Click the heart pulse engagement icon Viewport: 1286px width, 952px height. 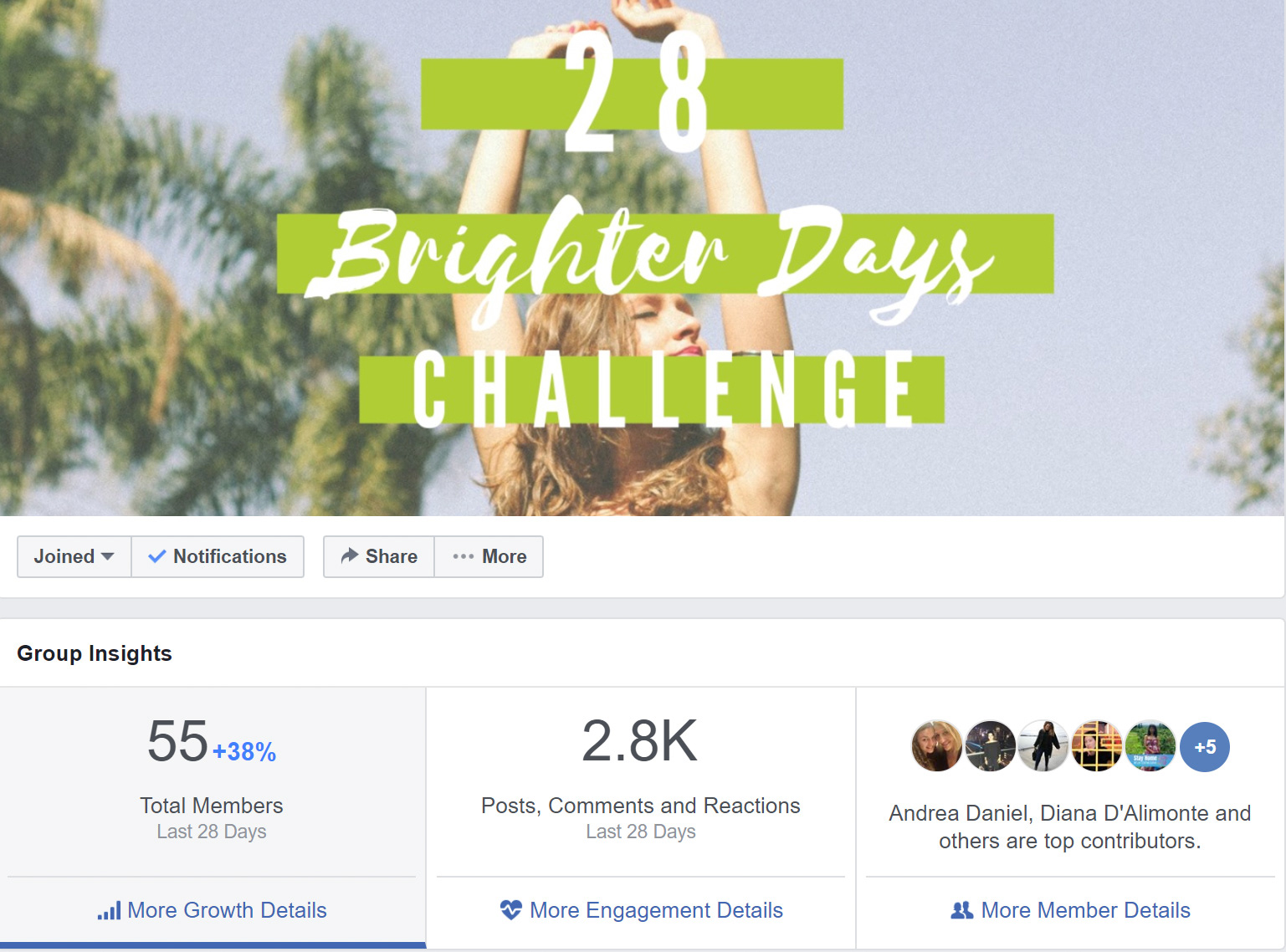(x=510, y=909)
